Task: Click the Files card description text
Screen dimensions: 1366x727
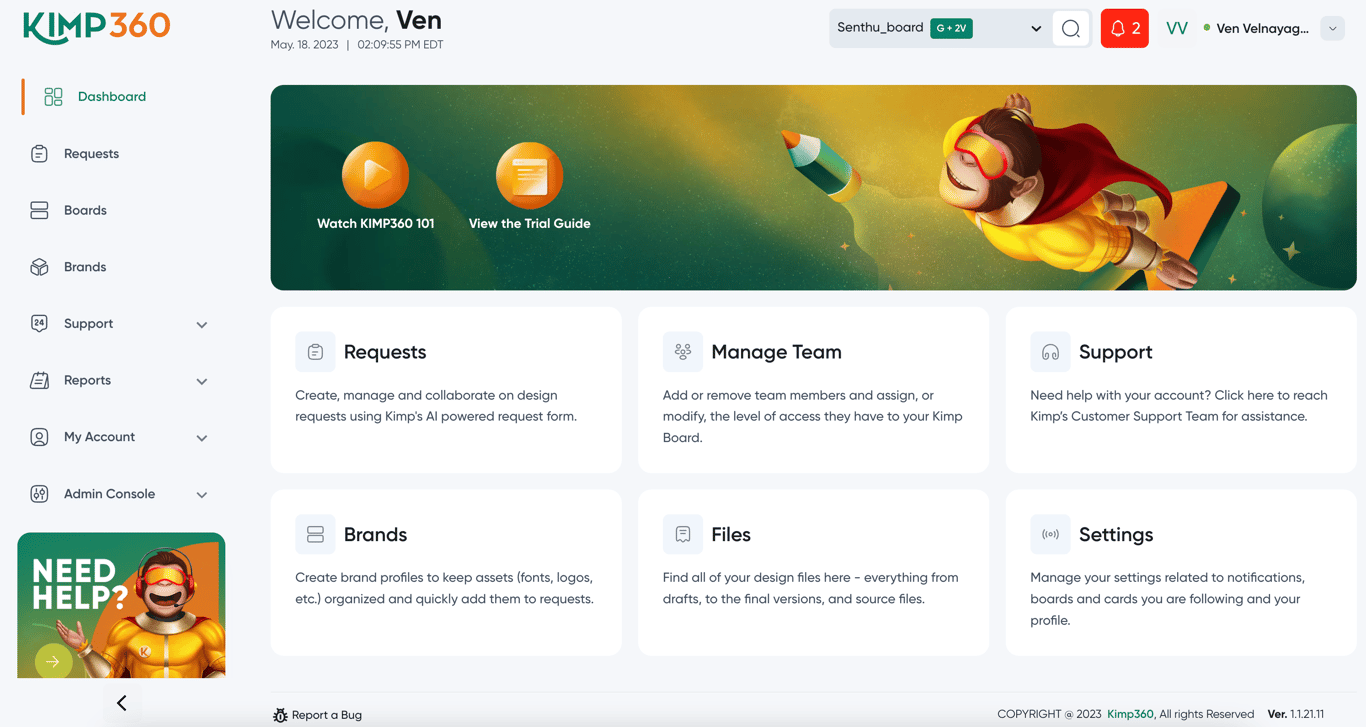Action: point(811,589)
